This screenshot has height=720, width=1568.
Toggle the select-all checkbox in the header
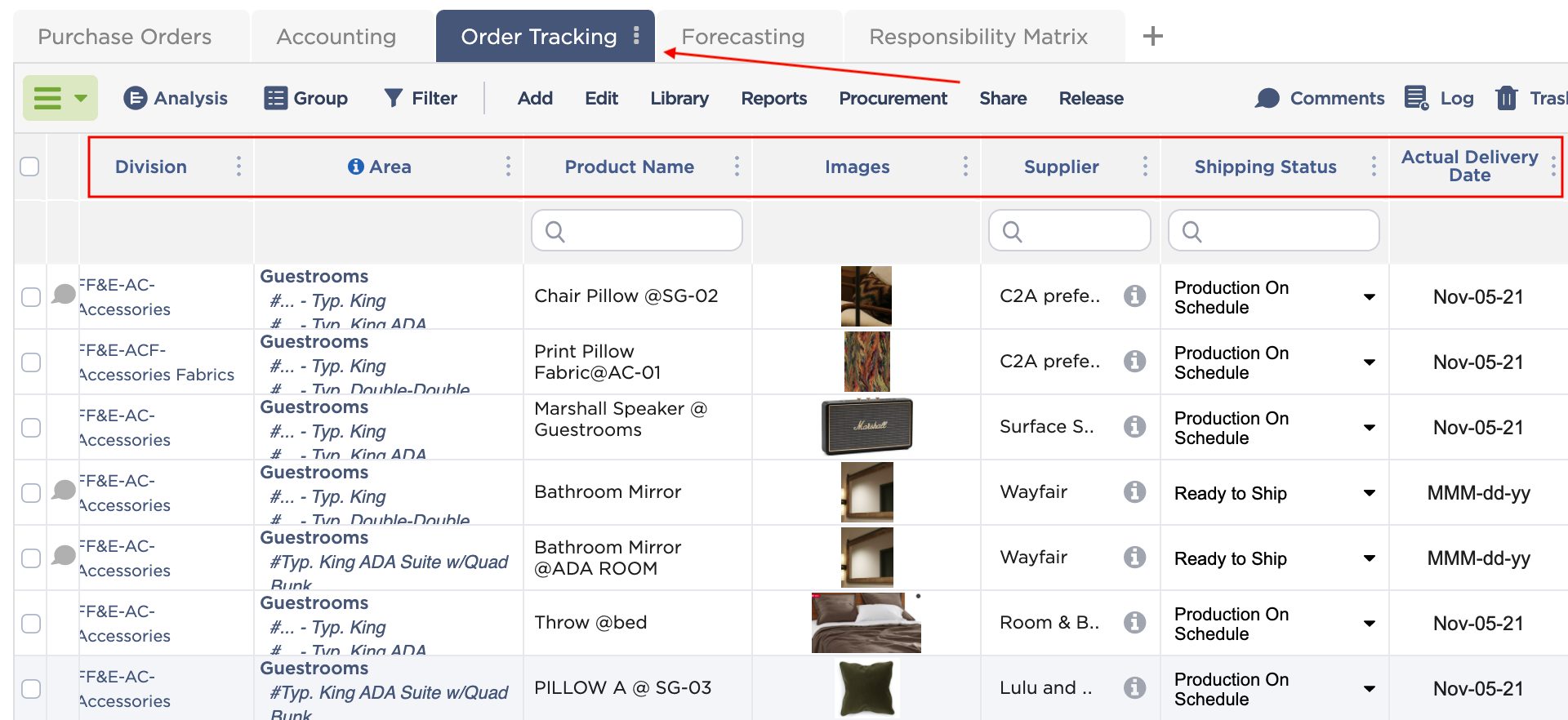(x=30, y=167)
